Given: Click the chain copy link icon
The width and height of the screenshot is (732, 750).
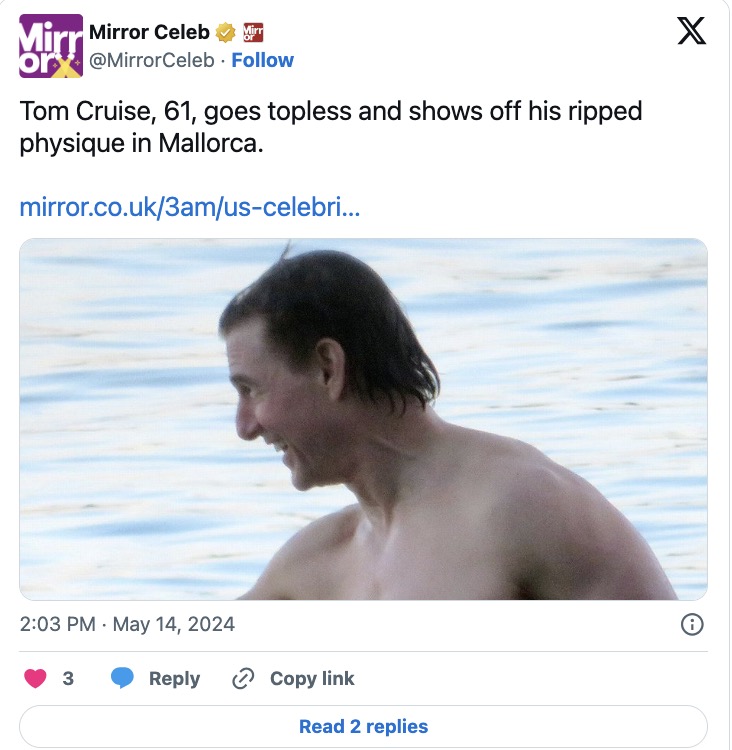Looking at the screenshot, I should click(242, 678).
